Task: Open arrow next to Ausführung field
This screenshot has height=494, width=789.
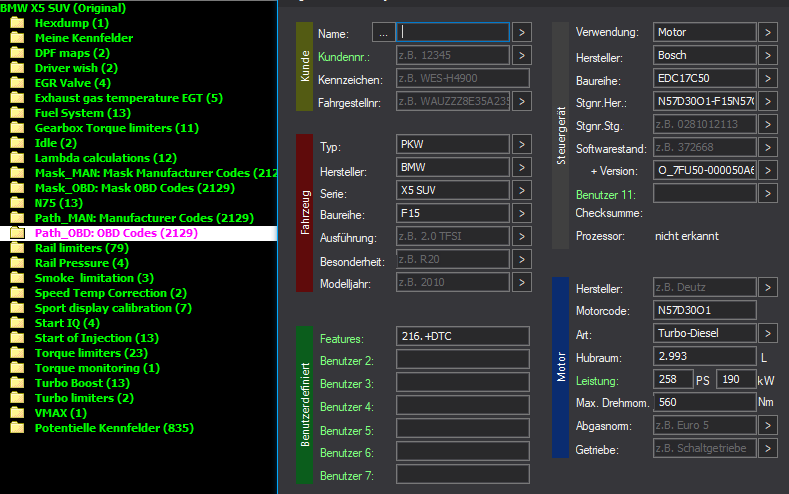Action: [522, 236]
